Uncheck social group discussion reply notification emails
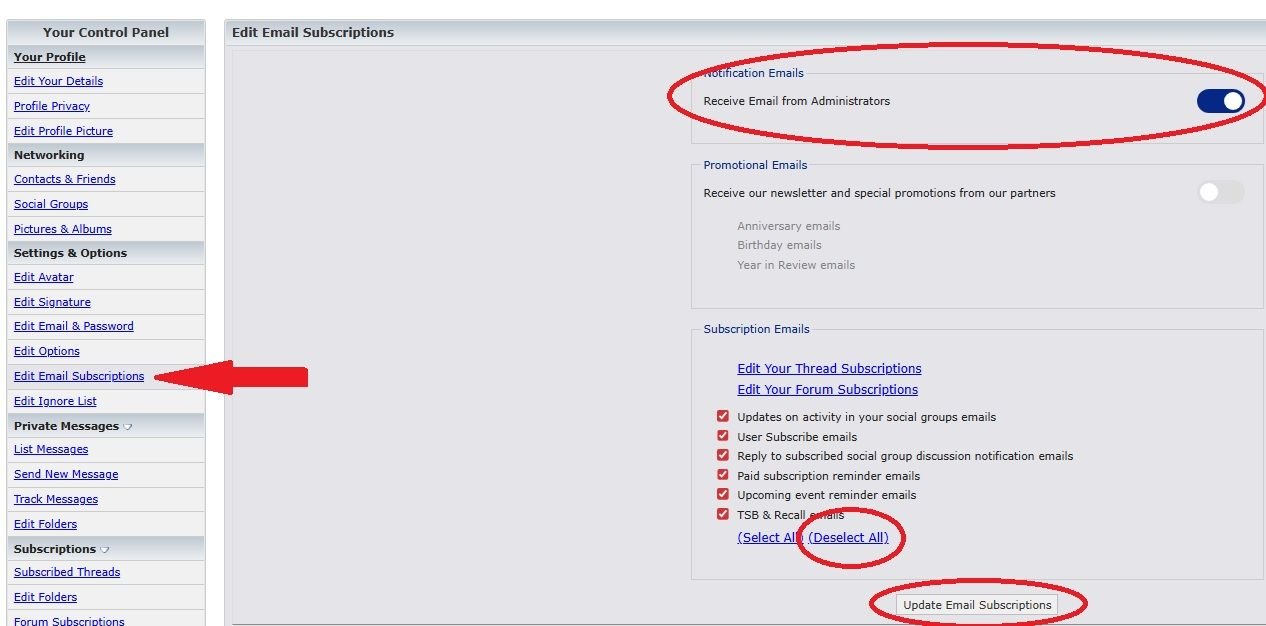The height and width of the screenshot is (626, 1266). [x=723, y=455]
